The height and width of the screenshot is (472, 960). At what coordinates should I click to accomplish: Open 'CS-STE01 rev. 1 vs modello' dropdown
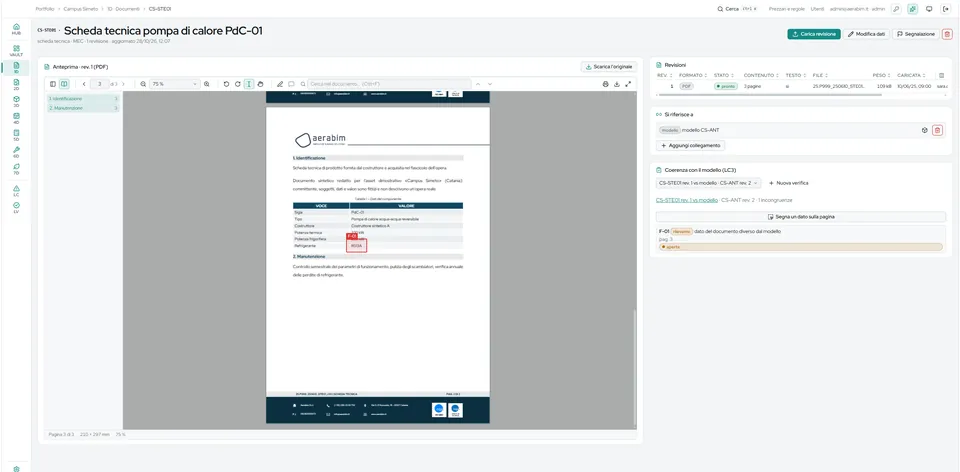click(x=708, y=183)
